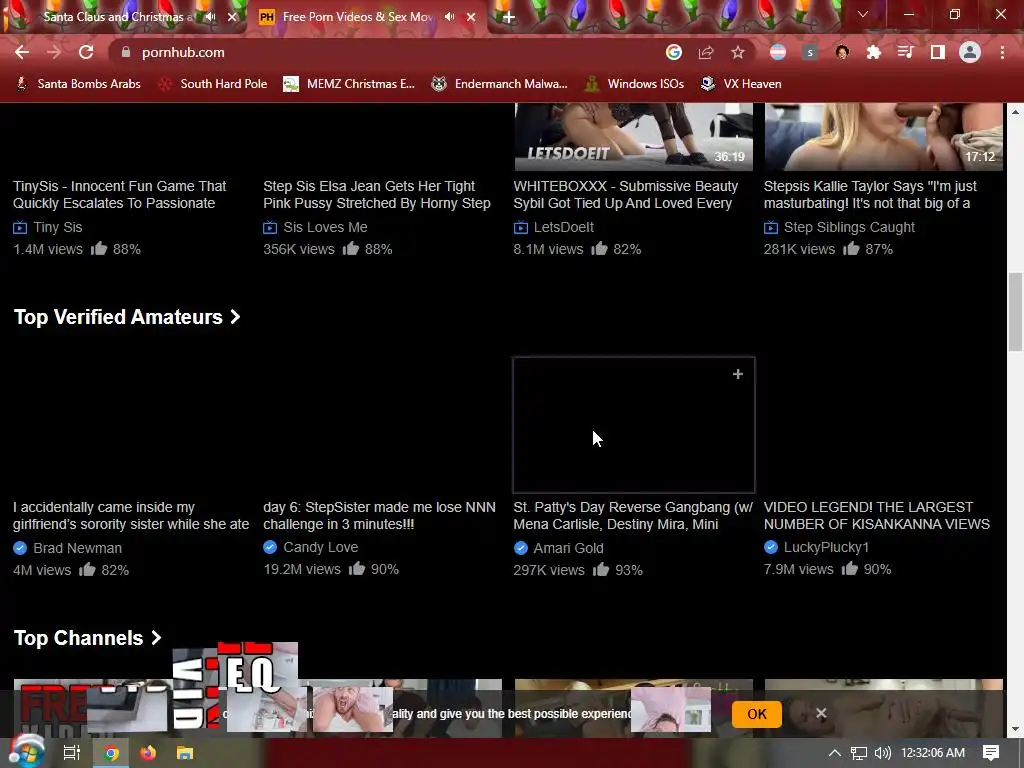1024x768 pixels.
Task: Open Amari Gold's verified profile
Action: tap(568, 548)
